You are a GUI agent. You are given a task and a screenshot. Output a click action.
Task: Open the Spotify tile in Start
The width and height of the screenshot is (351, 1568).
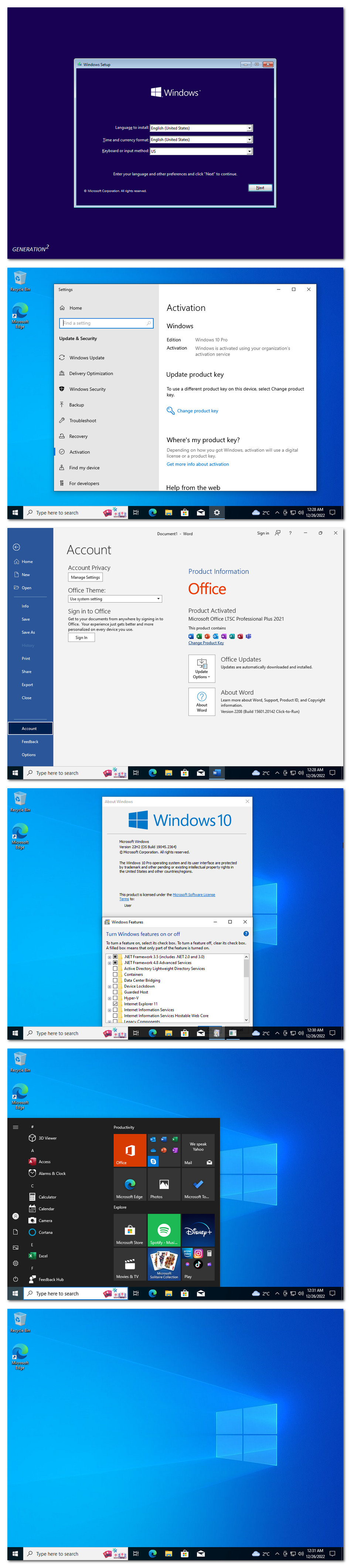tap(164, 1229)
